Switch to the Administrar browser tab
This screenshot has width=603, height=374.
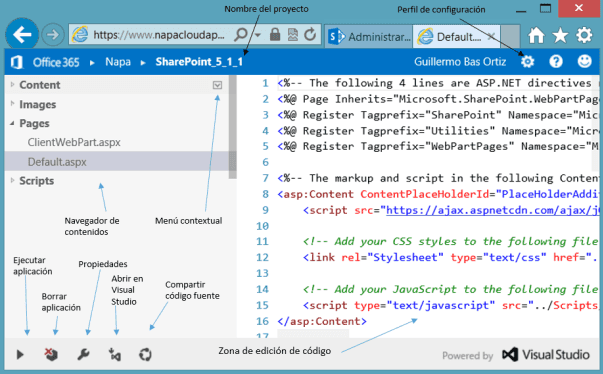[x=368, y=37]
